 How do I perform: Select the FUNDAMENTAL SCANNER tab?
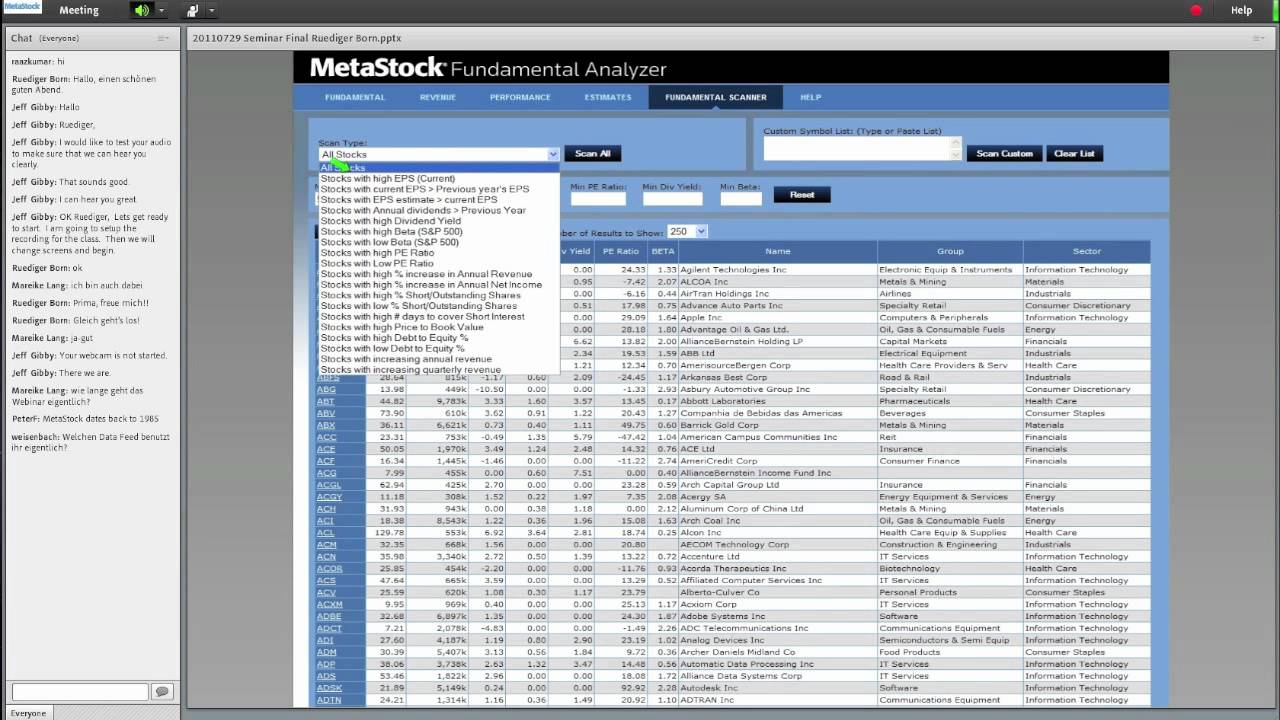[716, 97]
